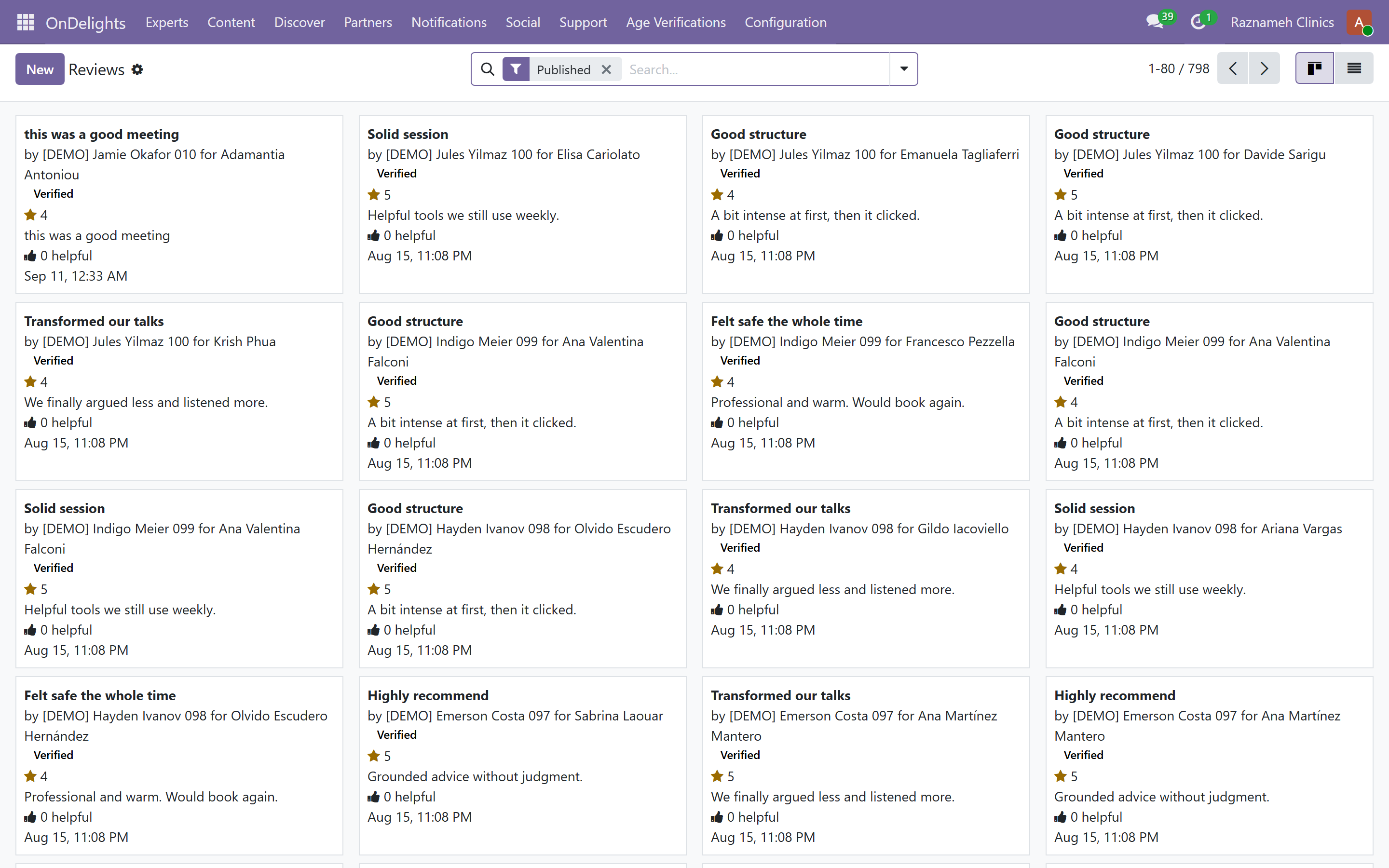The height and width of the screenshot is (868, 1389).
Task: Click thumbs-up icon on Good structure for Olvido Escudero
Action: pyautogui.click(x=374, y=630)
